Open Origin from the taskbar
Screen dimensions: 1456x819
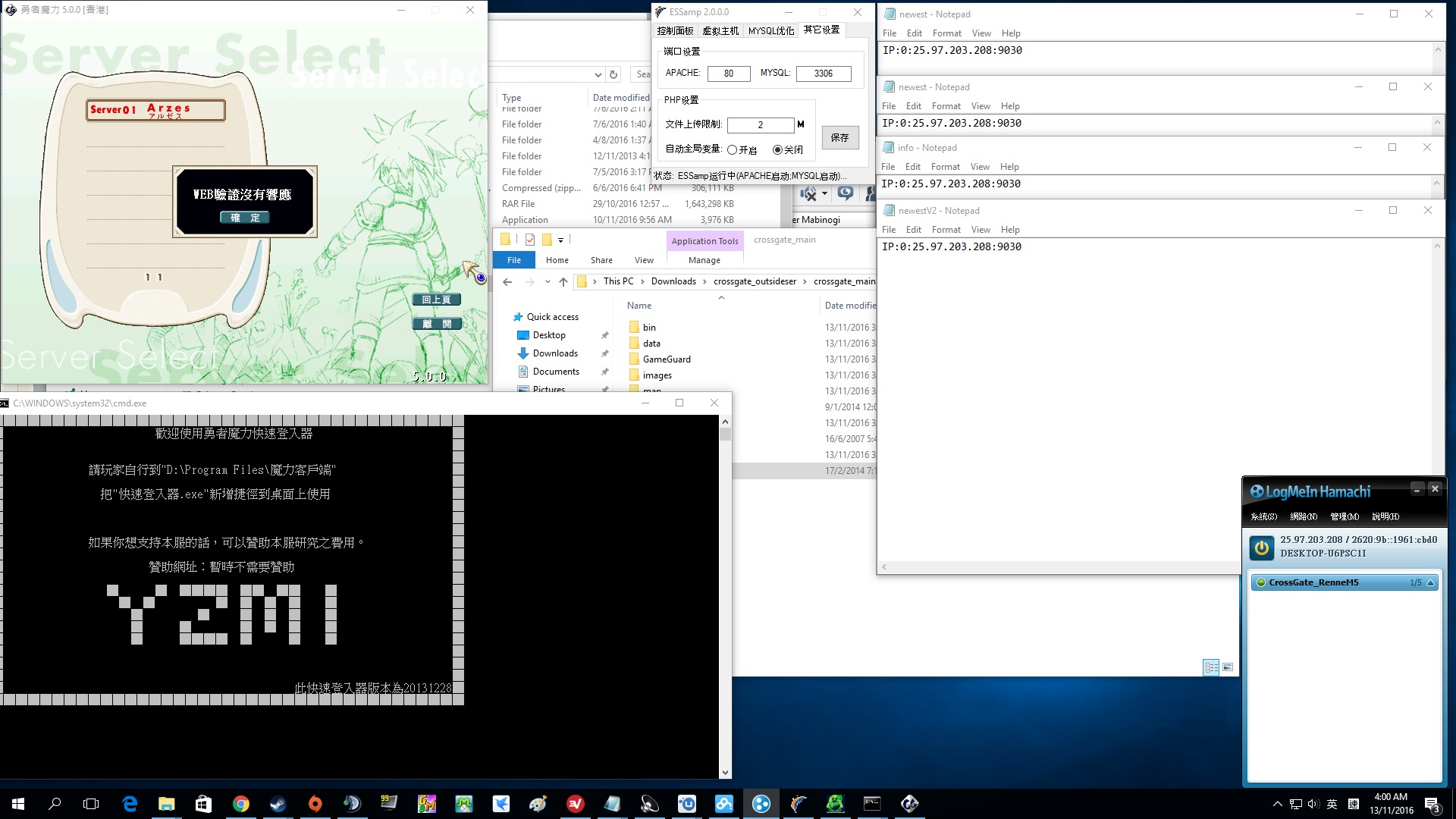(315, 804)
